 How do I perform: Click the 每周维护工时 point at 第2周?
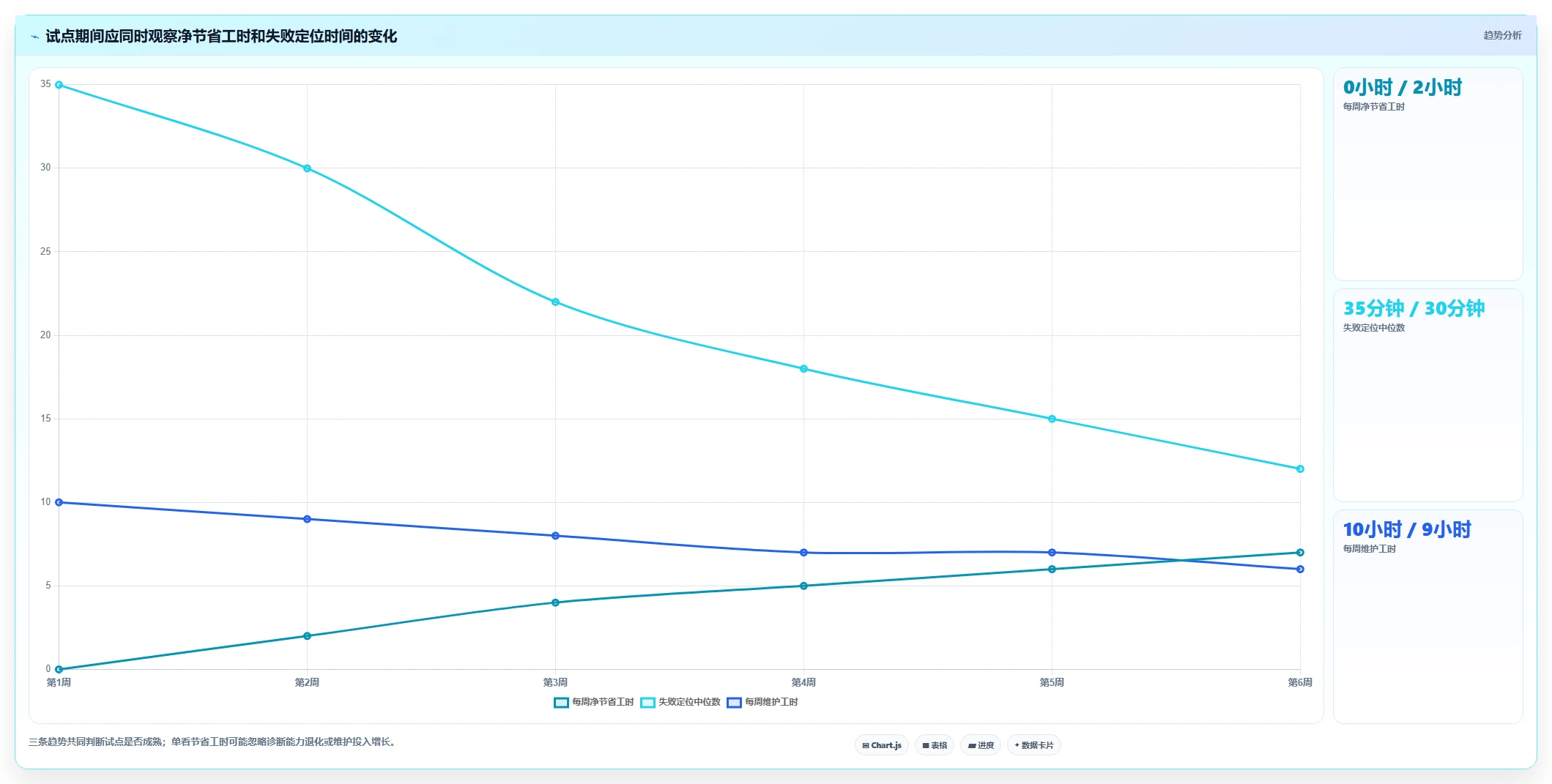[307, 519]
